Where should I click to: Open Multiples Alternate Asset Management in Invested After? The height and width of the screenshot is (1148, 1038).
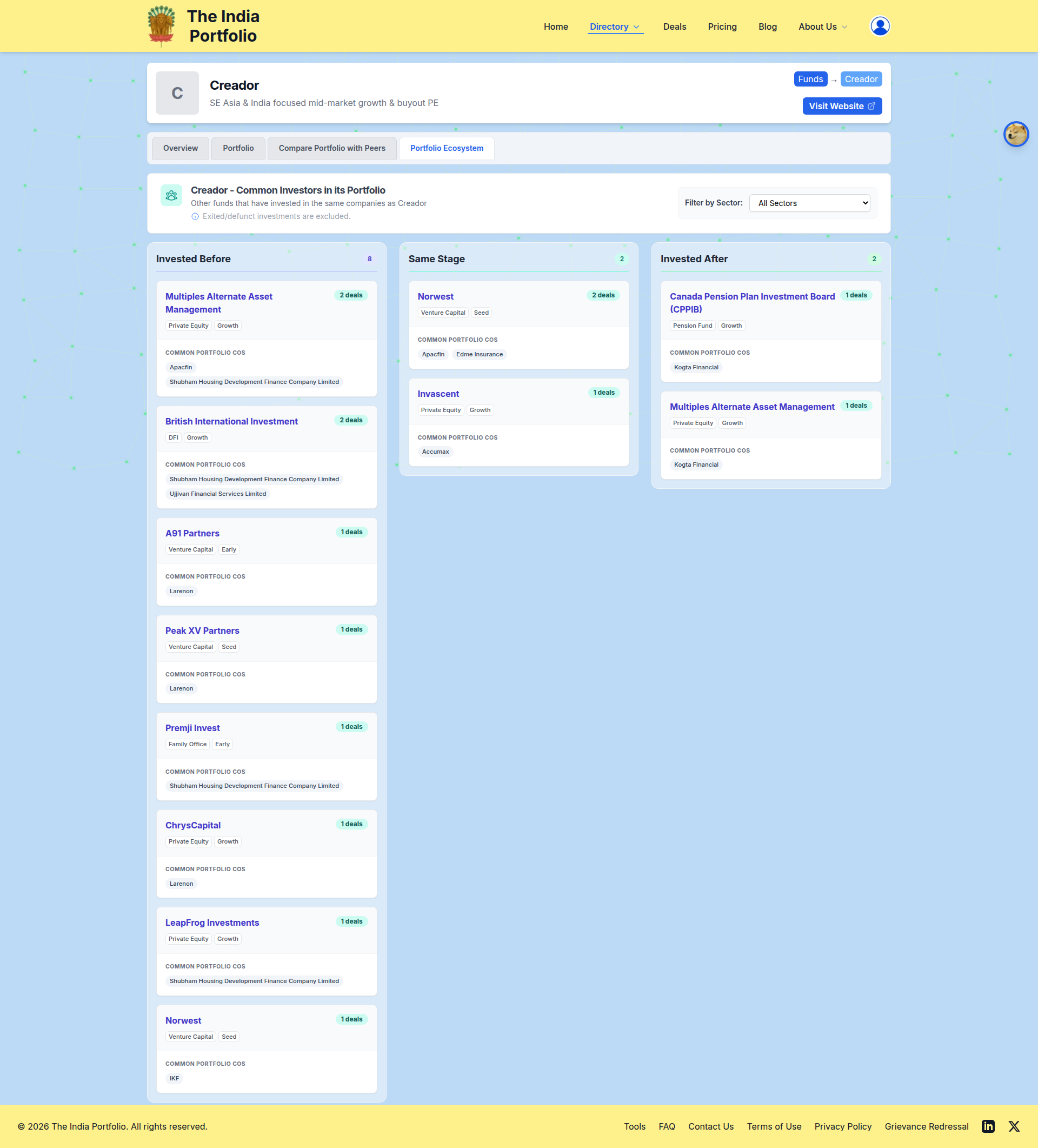pyautogui.click(x=752, y=407)
